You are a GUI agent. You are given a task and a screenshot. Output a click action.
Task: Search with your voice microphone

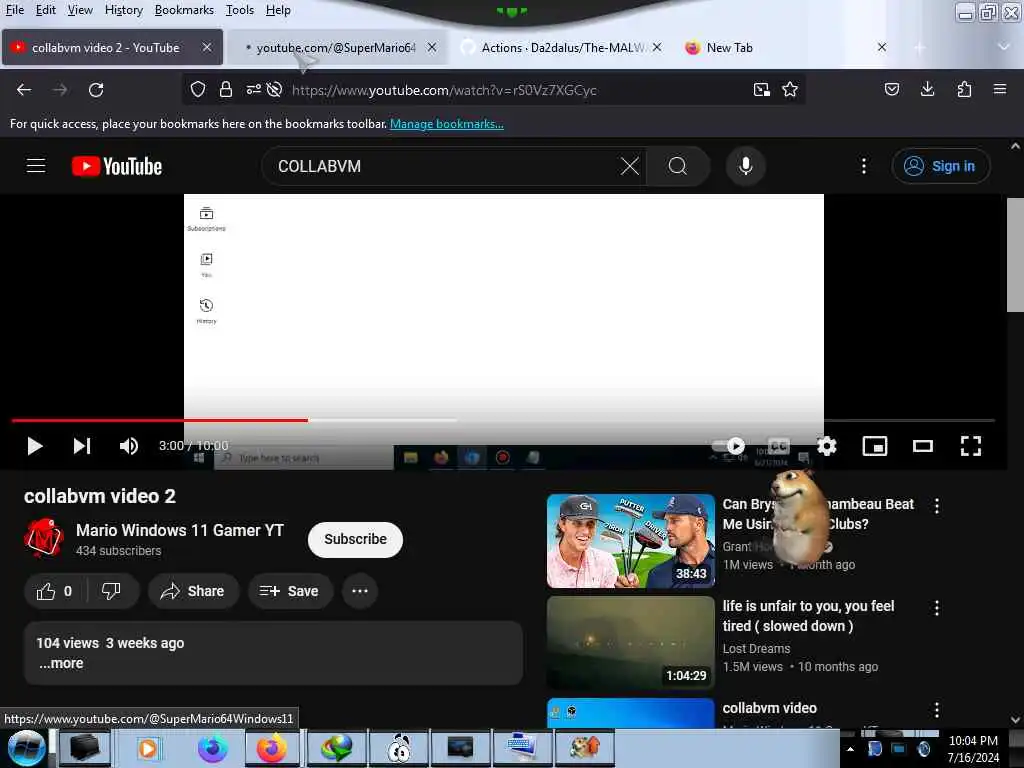pyautogui.click(x=745, y=166)
